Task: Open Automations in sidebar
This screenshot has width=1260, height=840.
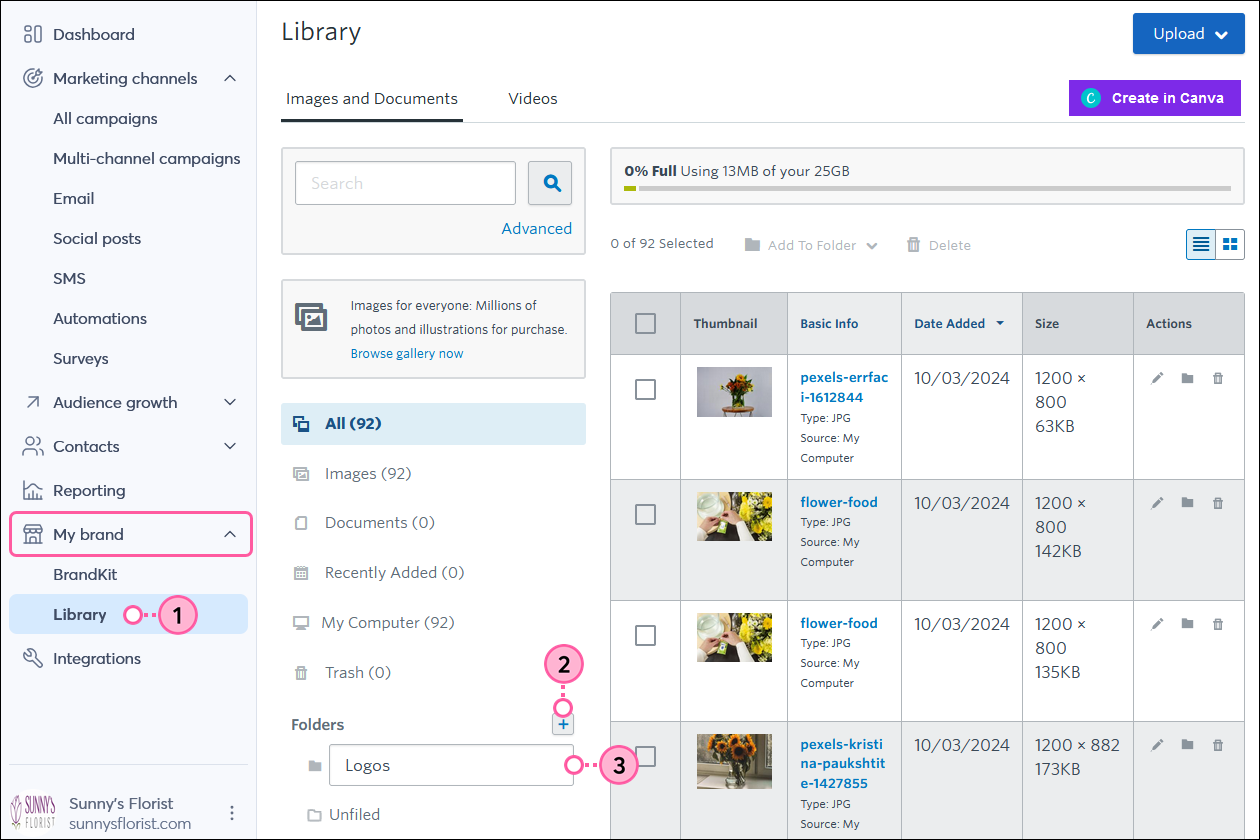Action: coord(100,318)
